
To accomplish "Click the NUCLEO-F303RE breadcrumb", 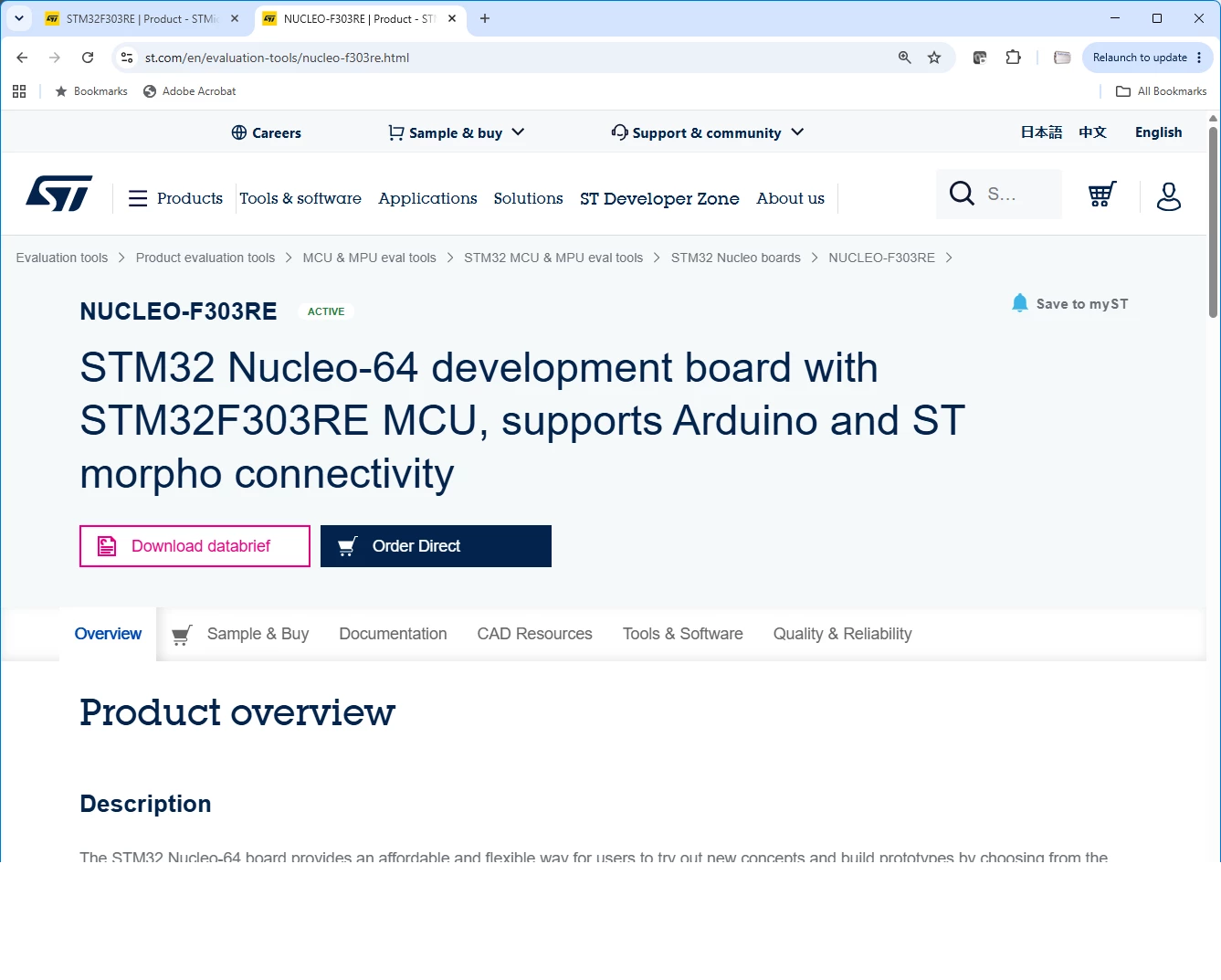I will tap(881, 258).
